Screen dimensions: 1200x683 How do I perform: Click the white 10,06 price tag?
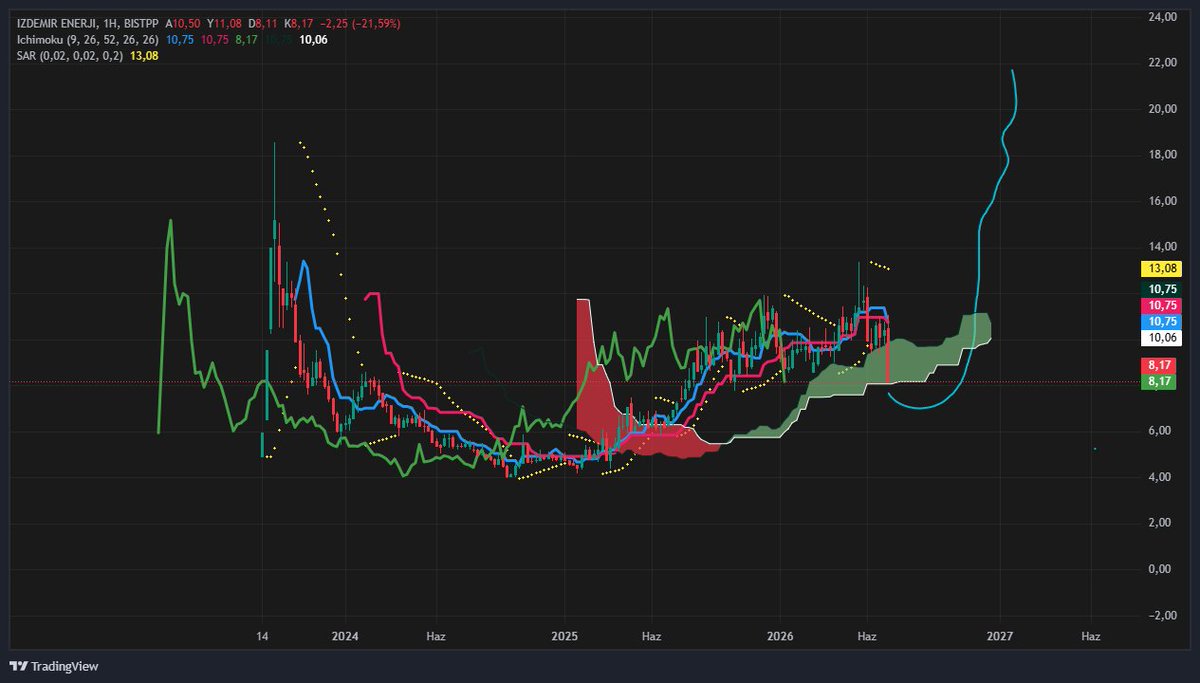coord(1161,338)
